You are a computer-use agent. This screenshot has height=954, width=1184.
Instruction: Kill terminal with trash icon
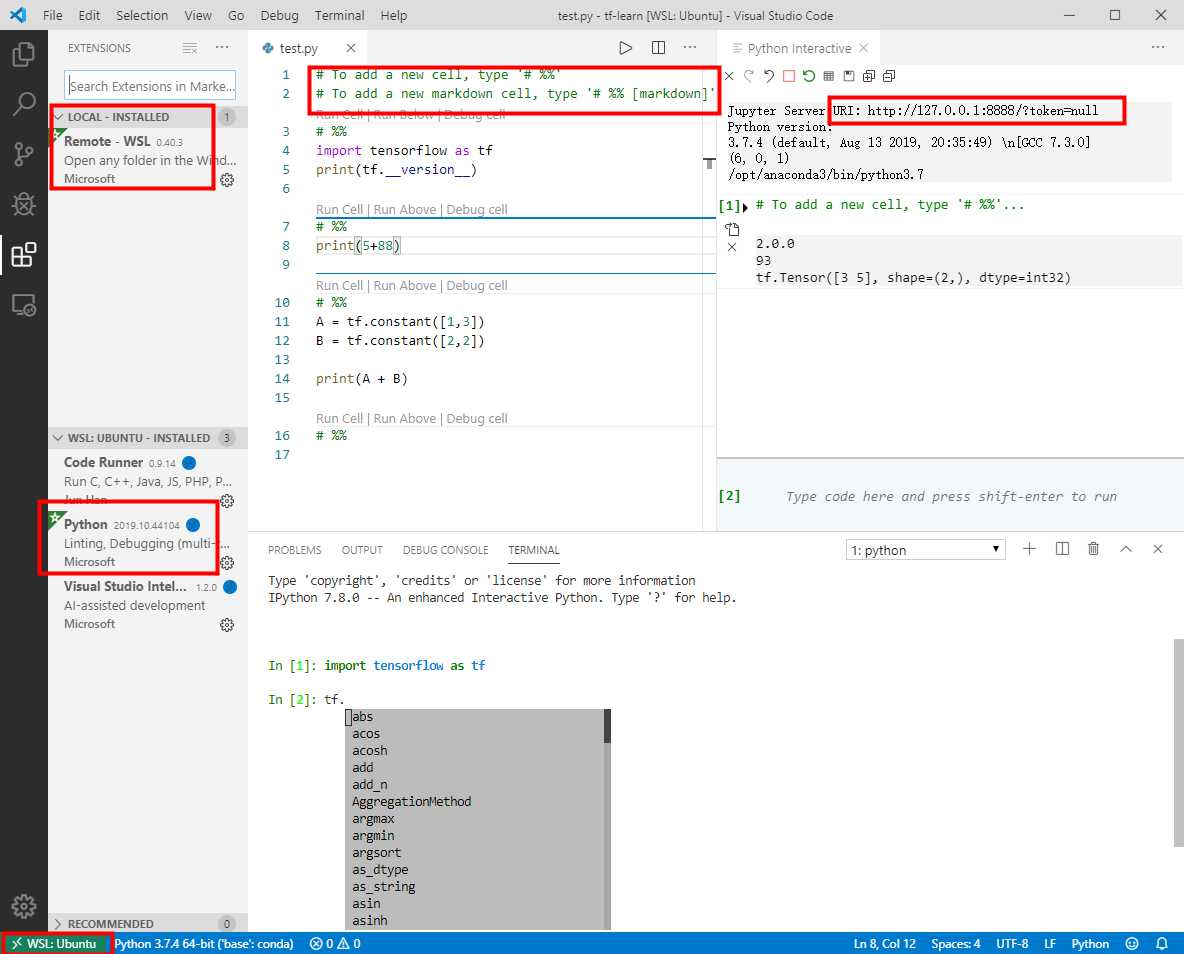(x=1093, y=549)
